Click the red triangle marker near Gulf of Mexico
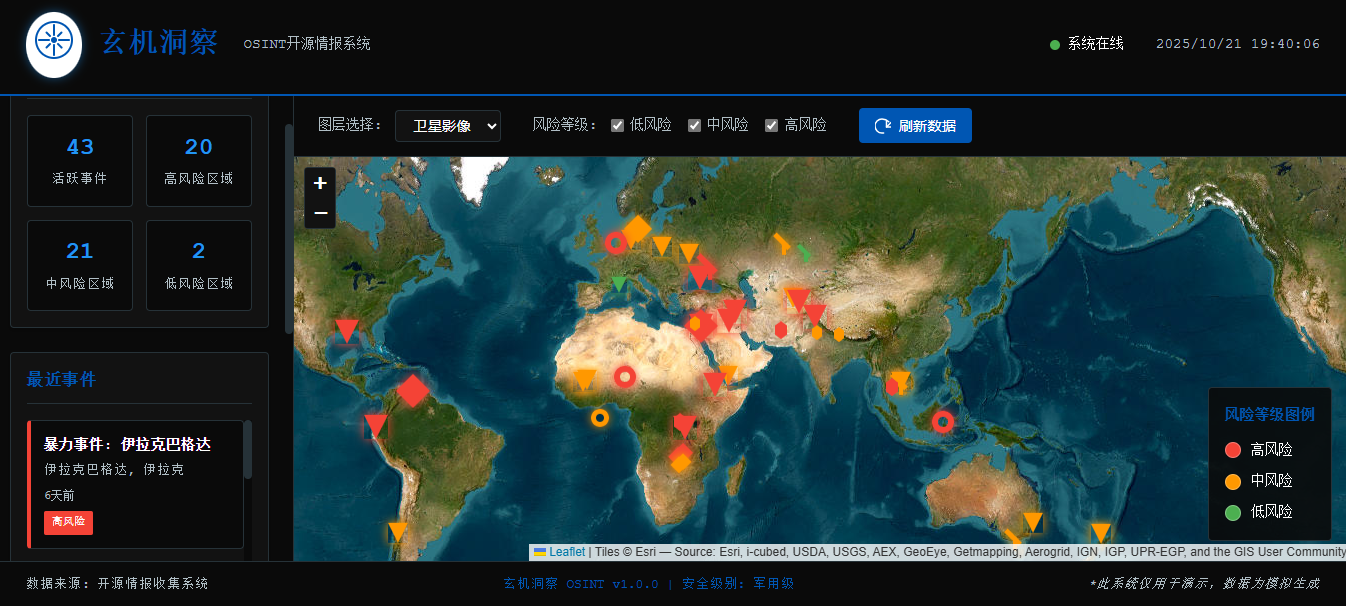This screenshot has height=606, width=1346. click(347, 330)
